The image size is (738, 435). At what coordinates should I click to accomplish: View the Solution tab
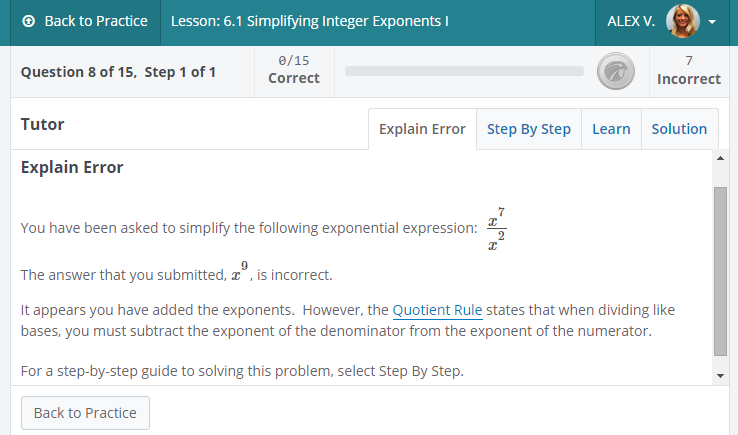tap(679, 129)
